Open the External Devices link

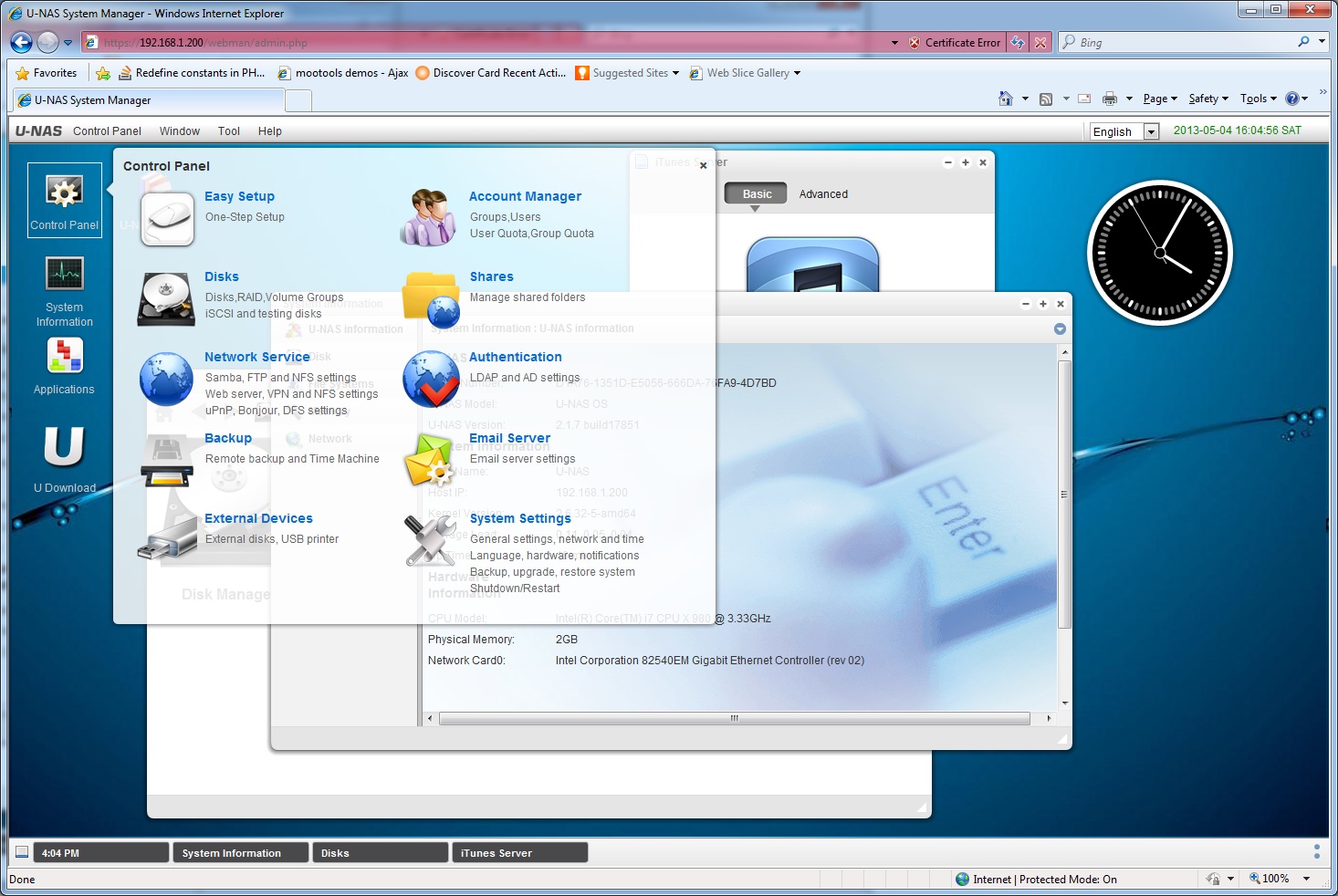[258, 518]
